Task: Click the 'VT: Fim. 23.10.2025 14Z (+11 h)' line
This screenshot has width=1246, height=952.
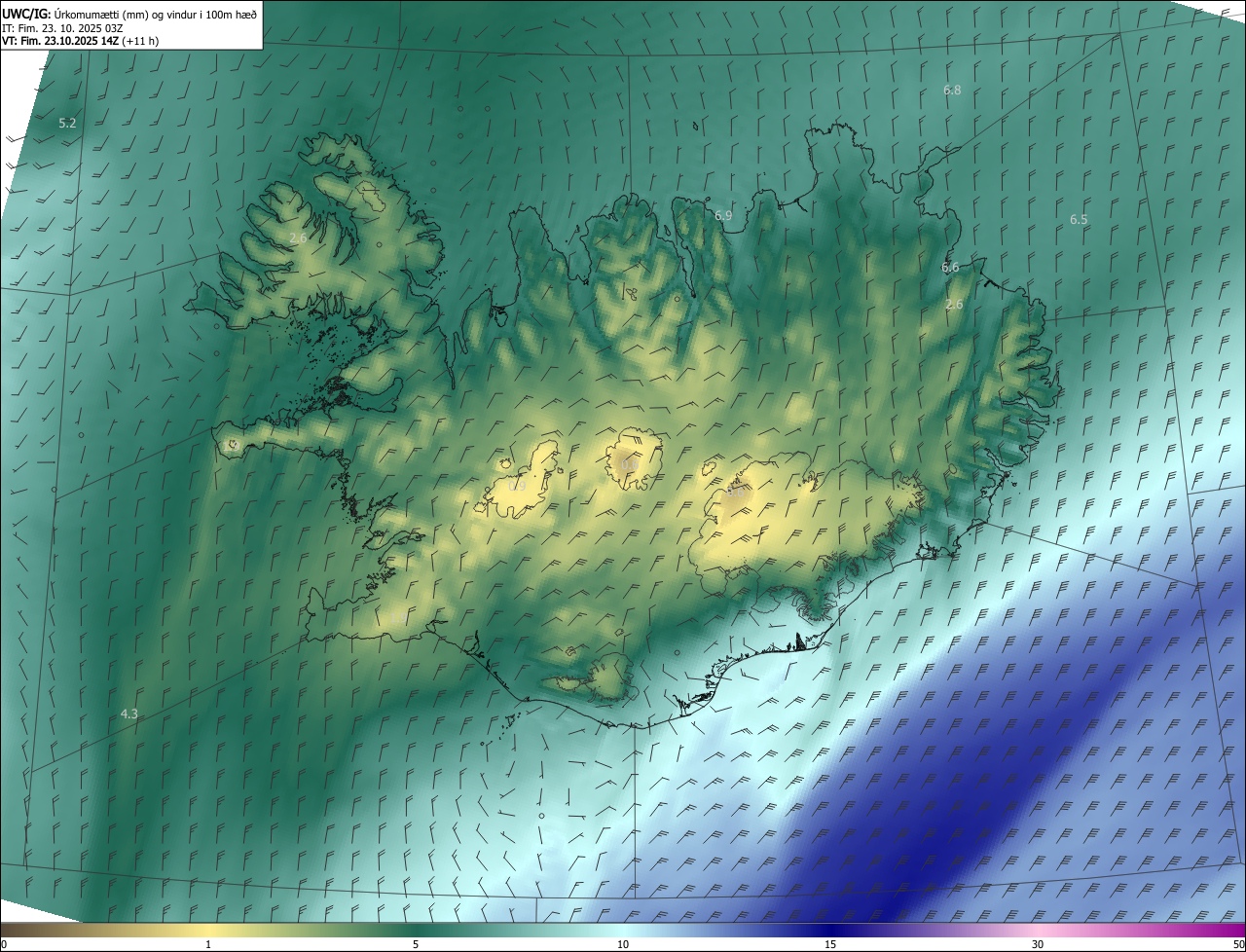Action: click(79, 41)
